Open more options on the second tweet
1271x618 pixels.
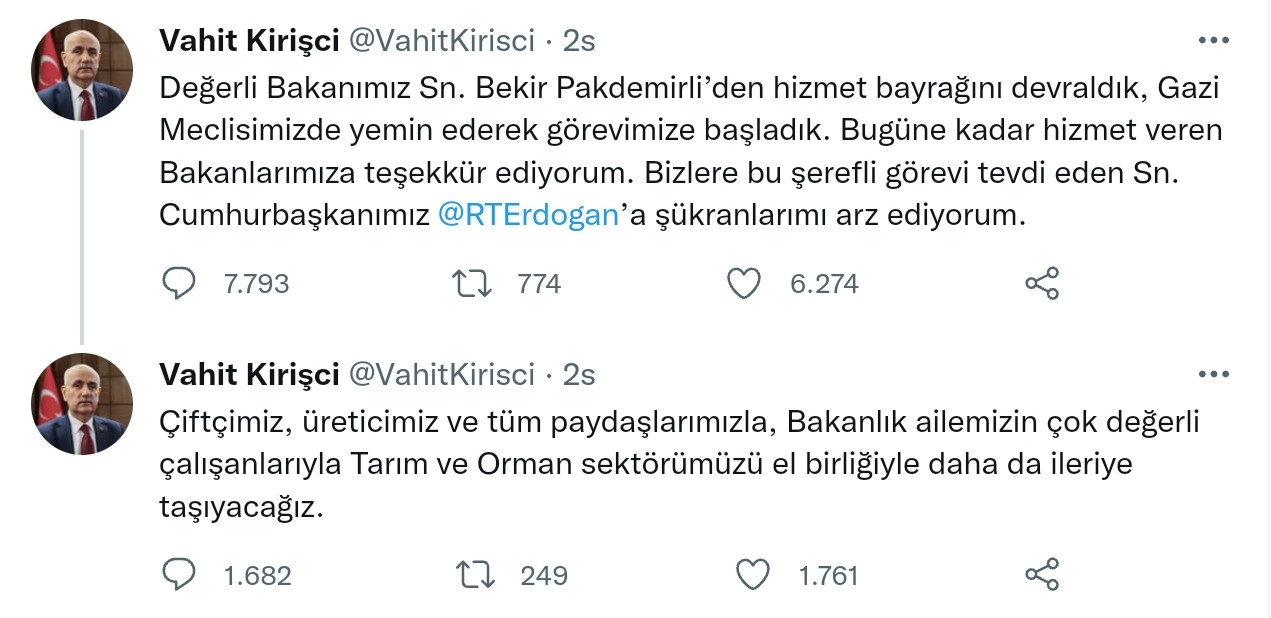pyautogui.click(x=1216, y=372)
